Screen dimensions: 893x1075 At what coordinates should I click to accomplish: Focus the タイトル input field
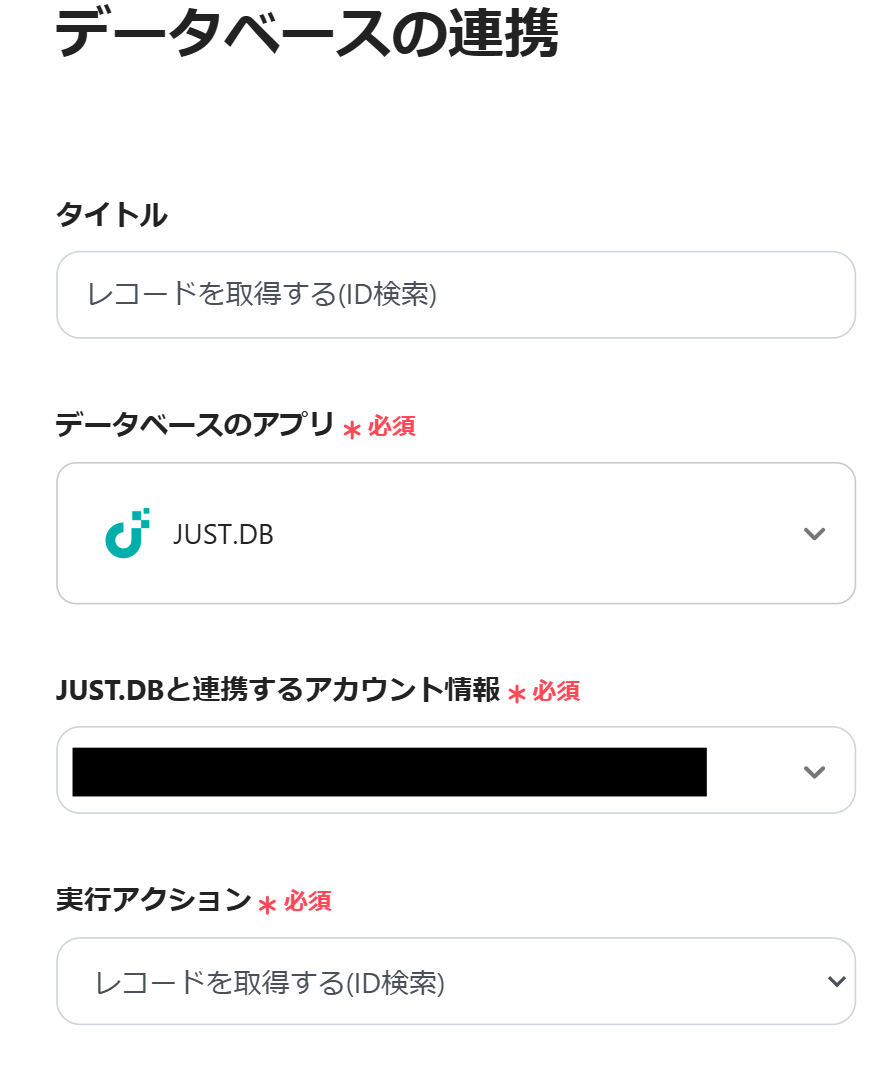click(x=455, y=295)
